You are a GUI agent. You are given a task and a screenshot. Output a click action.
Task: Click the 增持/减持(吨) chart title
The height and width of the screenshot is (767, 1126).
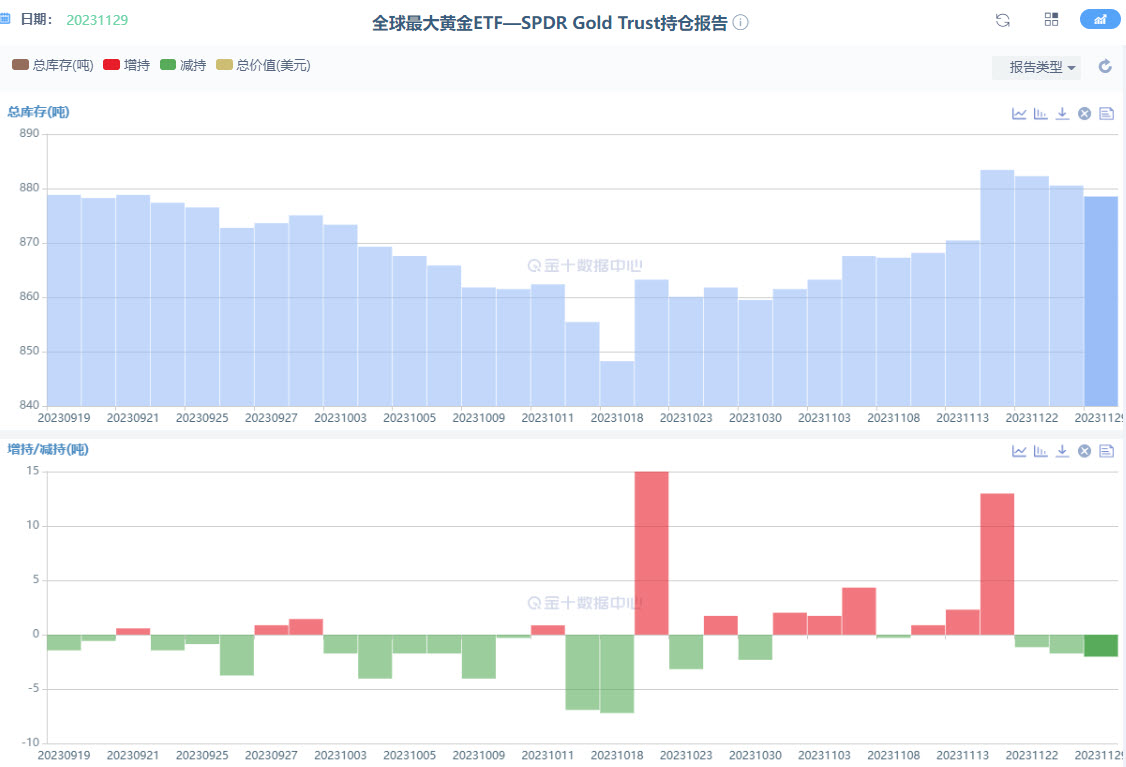pyautogui.click(x=48, y=450)
